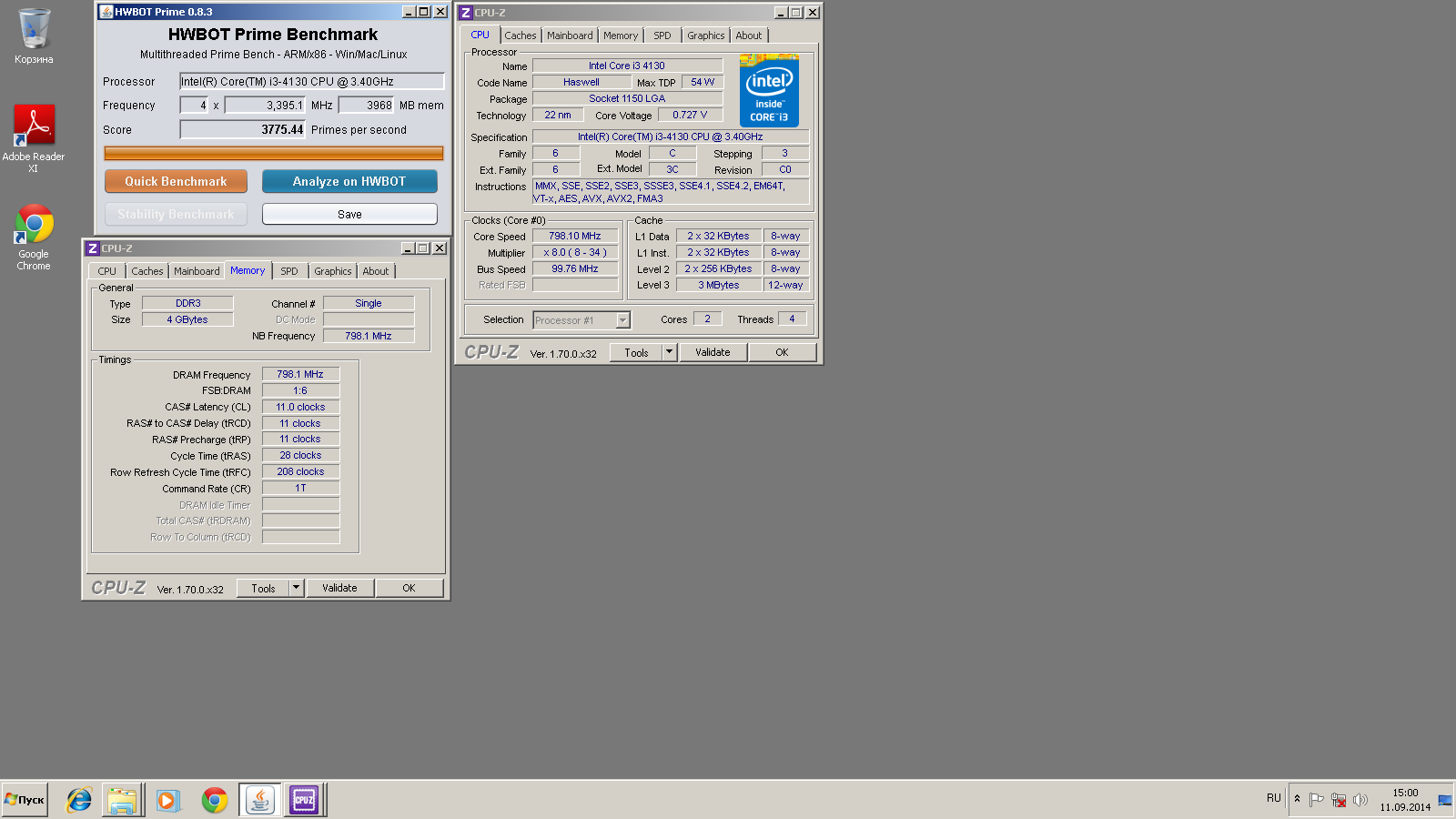The width and height of the screenshot is (1456, 819).
Task: Click OK in Memory CPU-Z window
Action: (409, 588)
